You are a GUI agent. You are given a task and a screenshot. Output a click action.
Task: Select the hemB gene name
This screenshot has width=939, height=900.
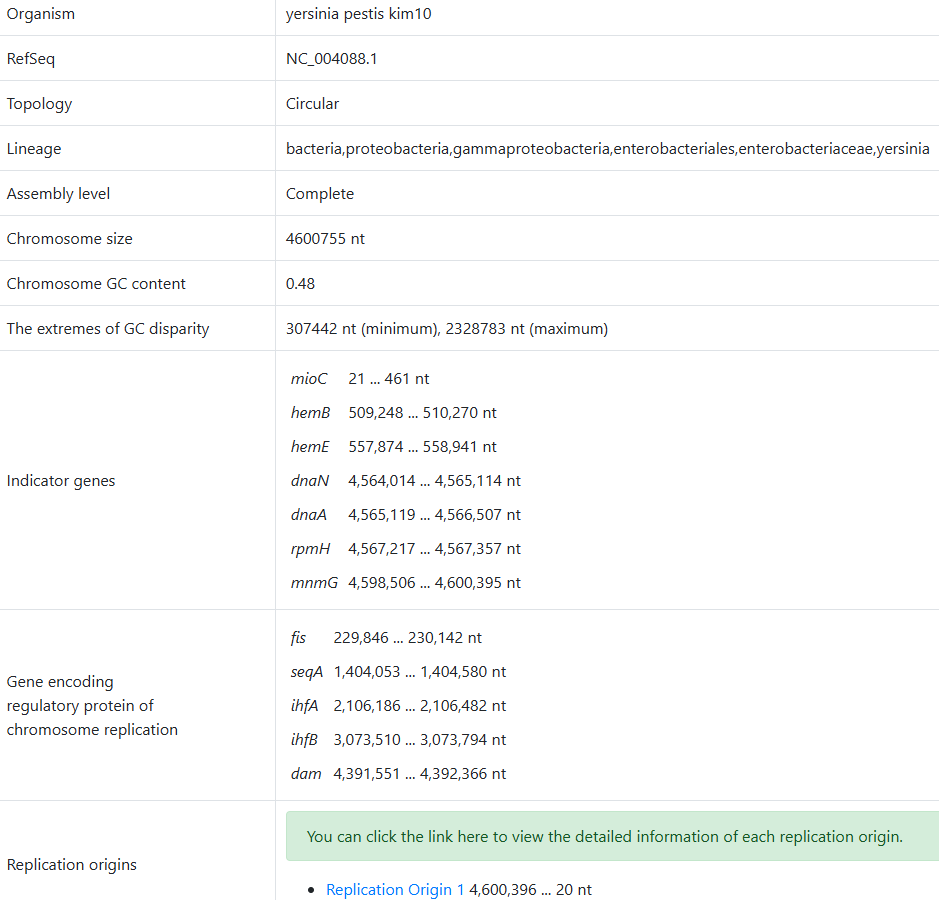[310, 413]
